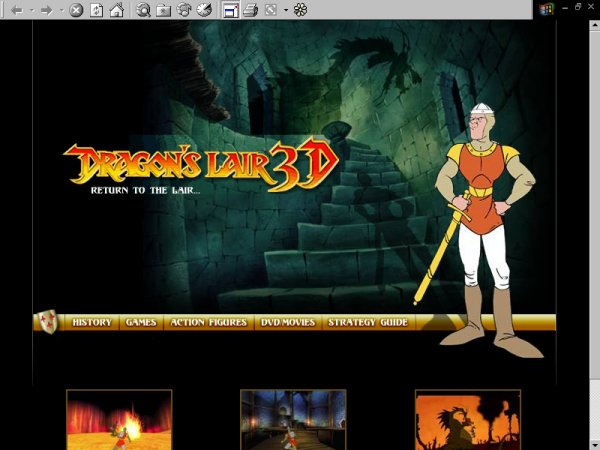
Task: Toggle the Fullscreen window icon
Action: [231, 10]
